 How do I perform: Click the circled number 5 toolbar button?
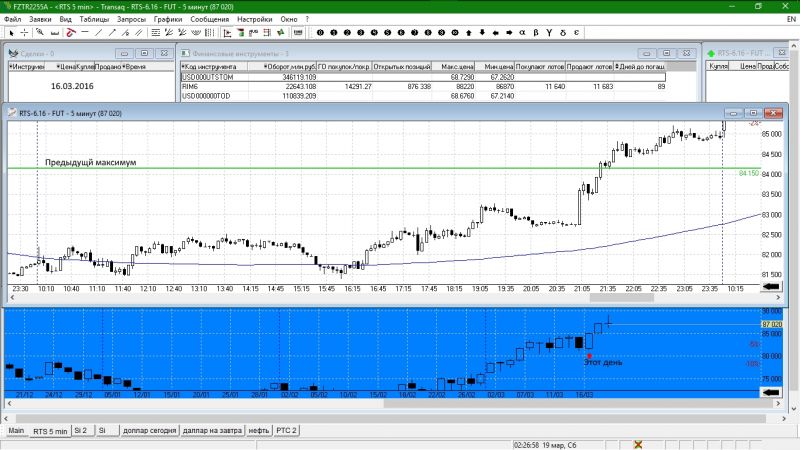(387, 33)
